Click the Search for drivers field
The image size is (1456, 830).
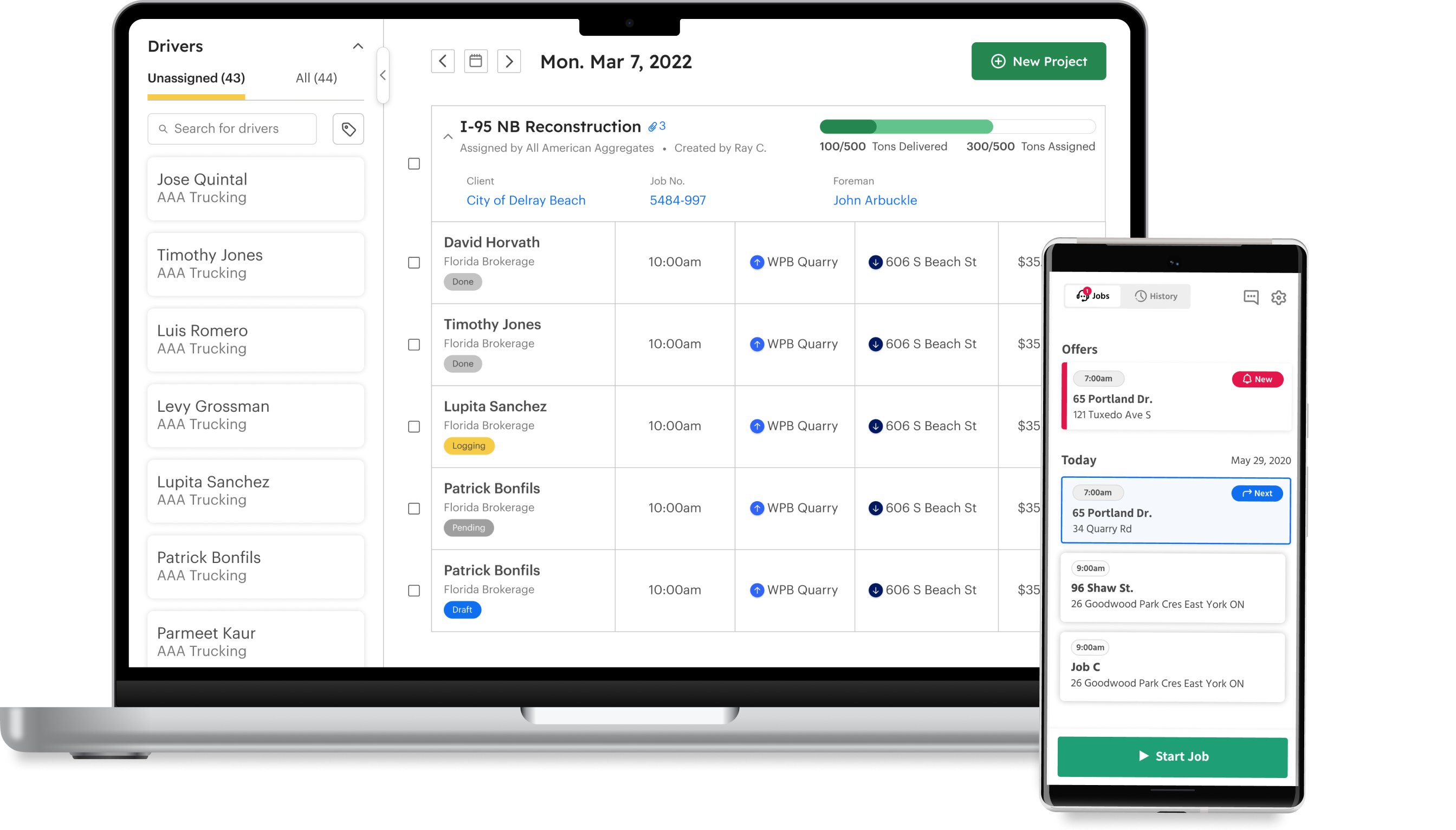coord(232,129)
